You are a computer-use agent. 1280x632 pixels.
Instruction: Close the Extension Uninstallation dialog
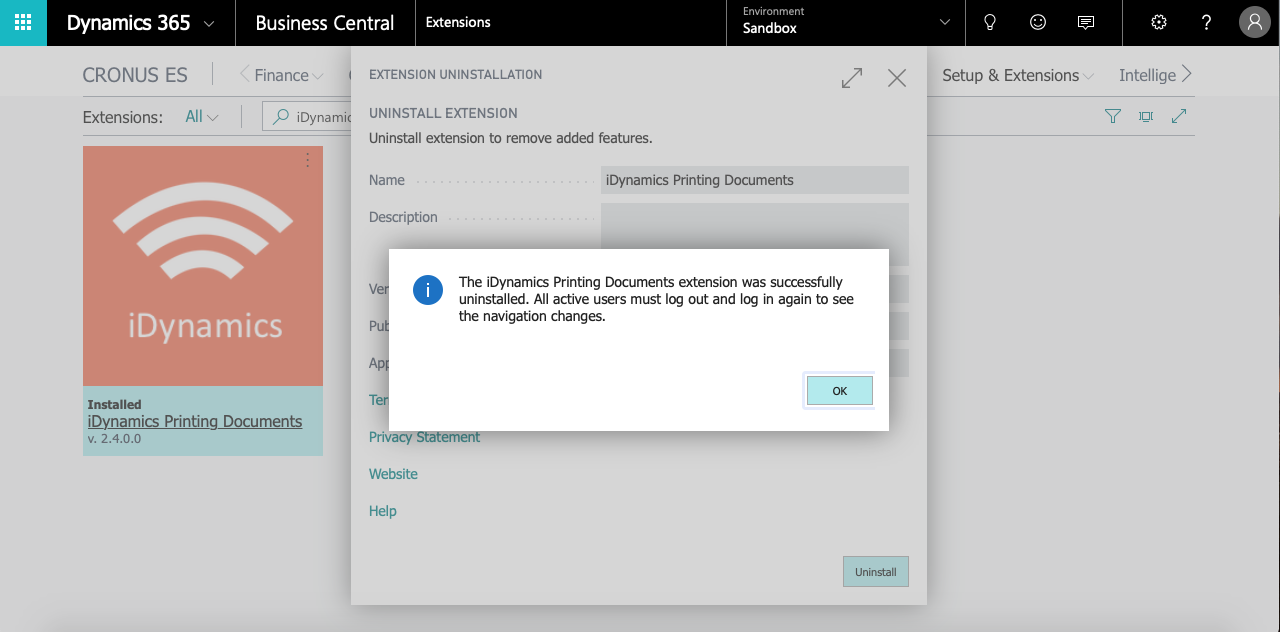(x=897, y=78)
